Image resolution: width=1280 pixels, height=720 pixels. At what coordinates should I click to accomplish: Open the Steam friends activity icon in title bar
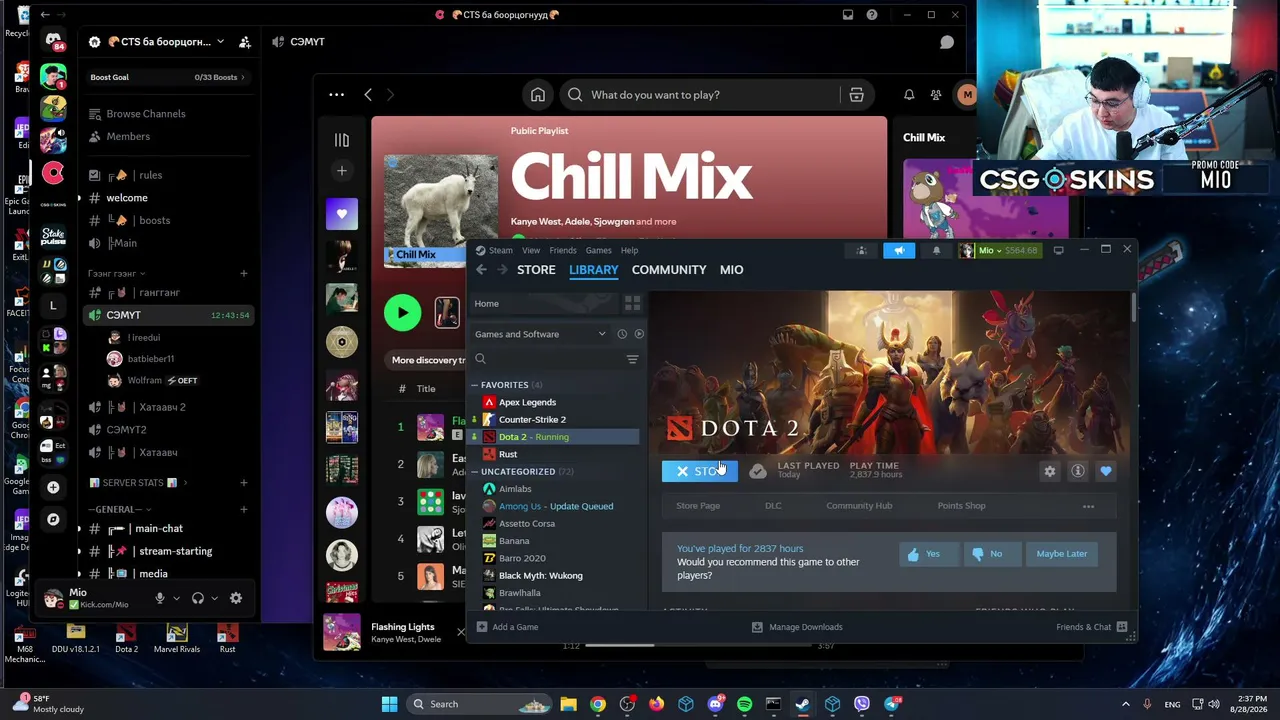click(x=861, y=250)
